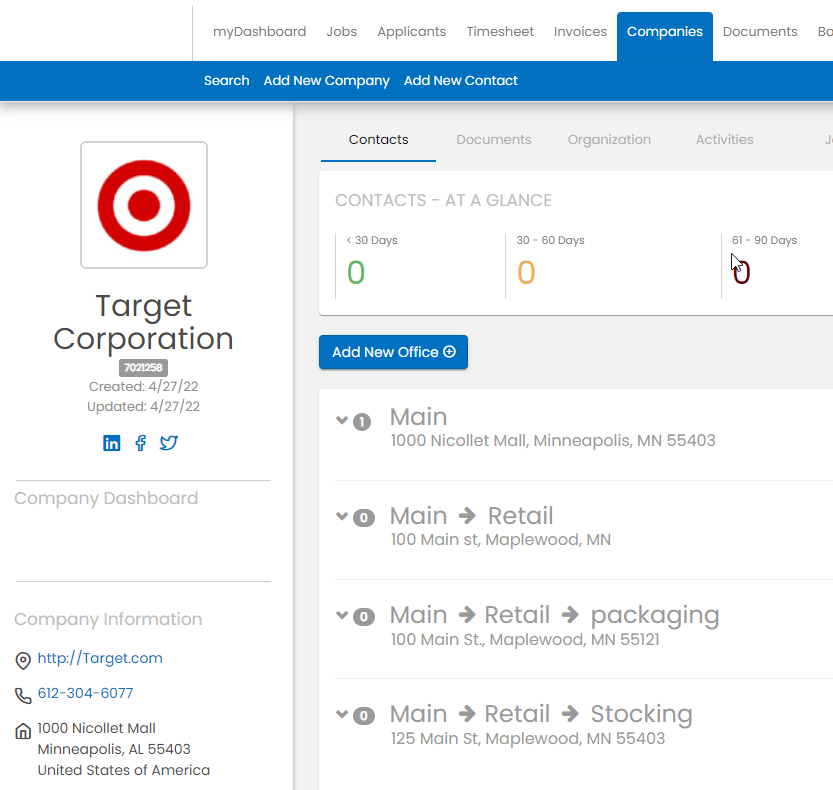Open the Twitter social icon
Image resolution: width=833 pixels, height=790 pixels.
pos(169,443)
